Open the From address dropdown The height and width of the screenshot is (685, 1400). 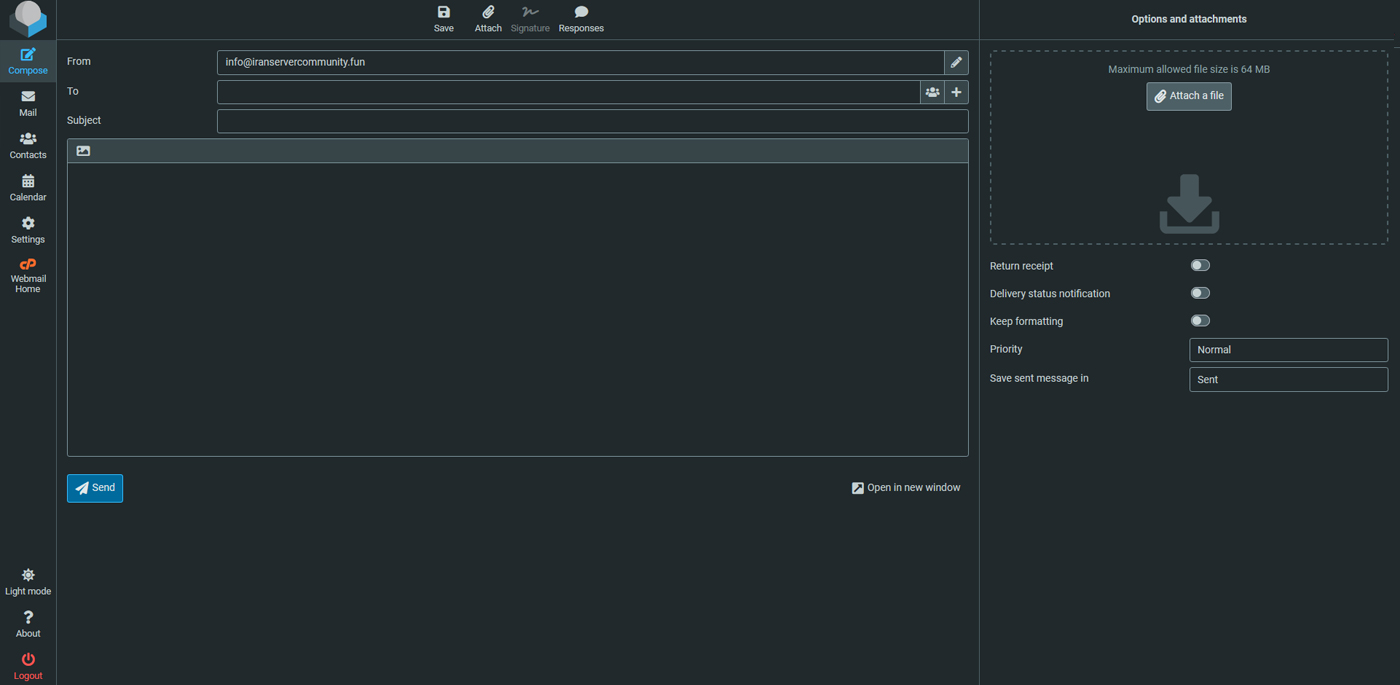point(580,63)
